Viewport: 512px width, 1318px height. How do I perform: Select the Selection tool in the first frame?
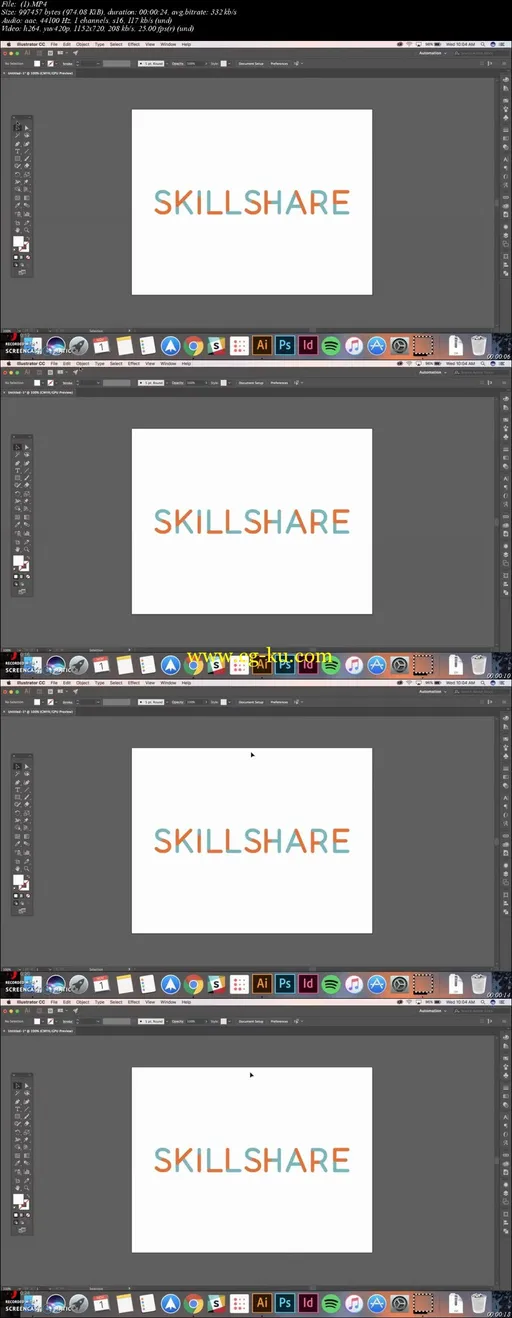[18, 128]
